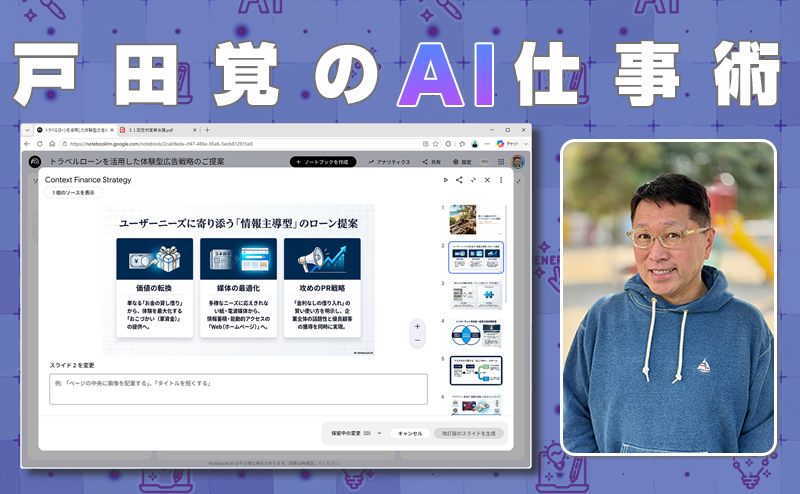Click the notebook title about travel loan strategy
800x494 pixels.
pos(137,161)
